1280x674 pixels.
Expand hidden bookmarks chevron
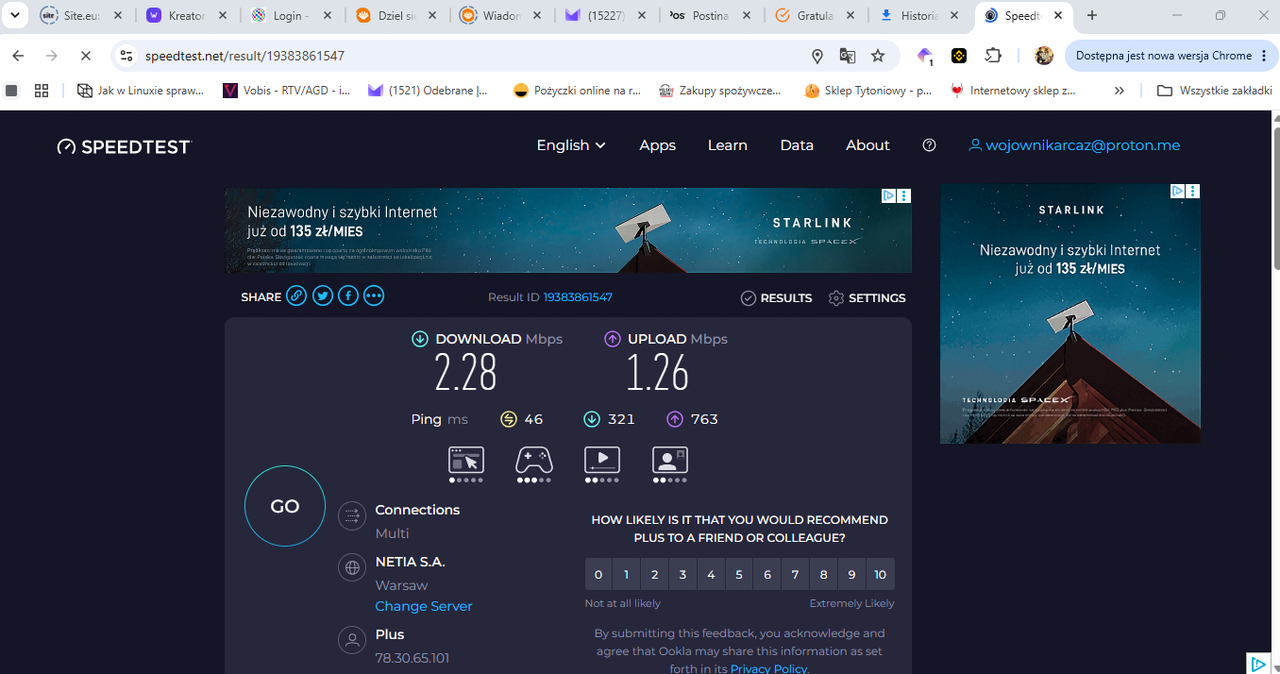point(1119,90)
